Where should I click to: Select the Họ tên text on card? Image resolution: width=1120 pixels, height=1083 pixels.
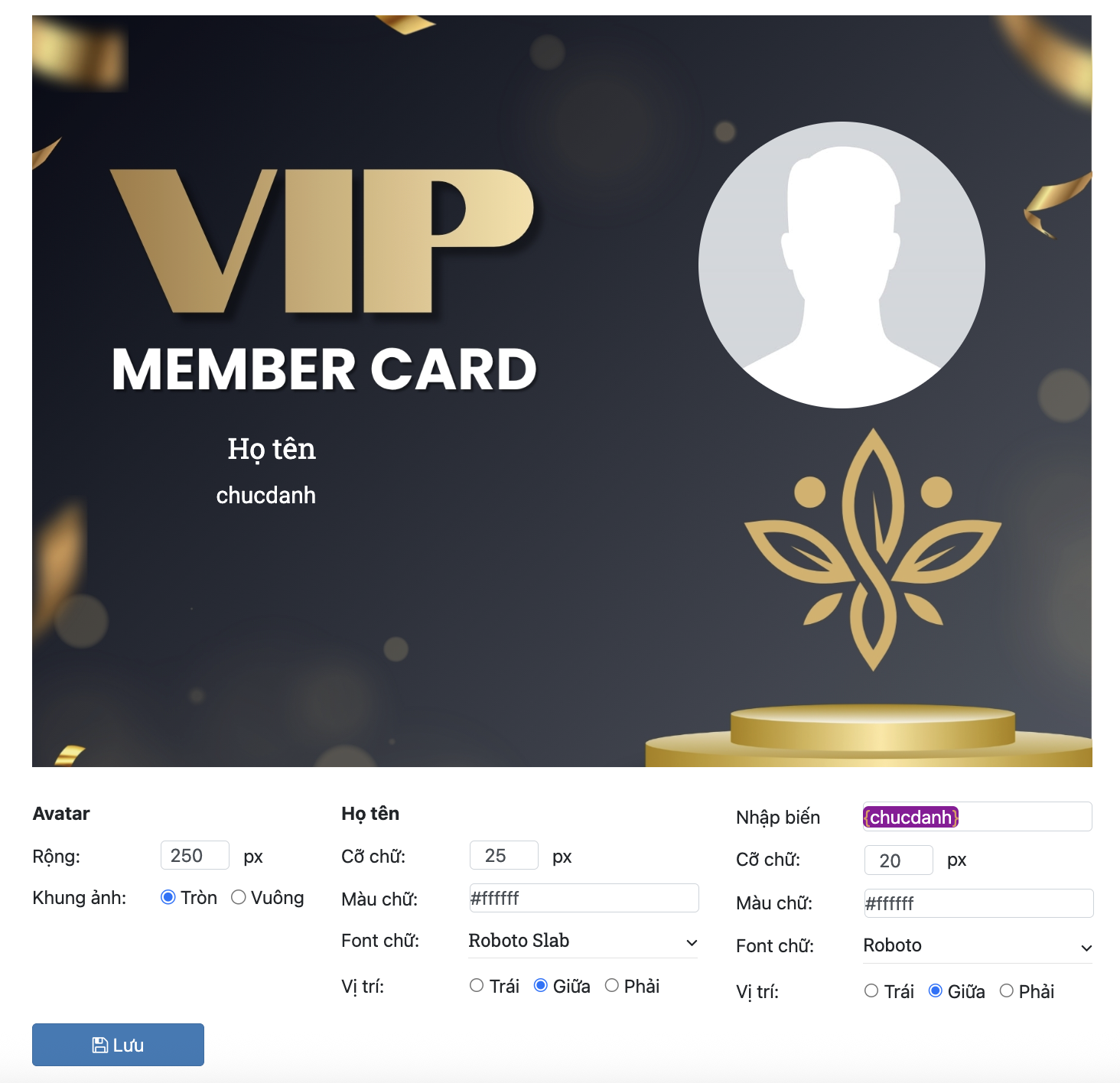(x=272, y=449)
